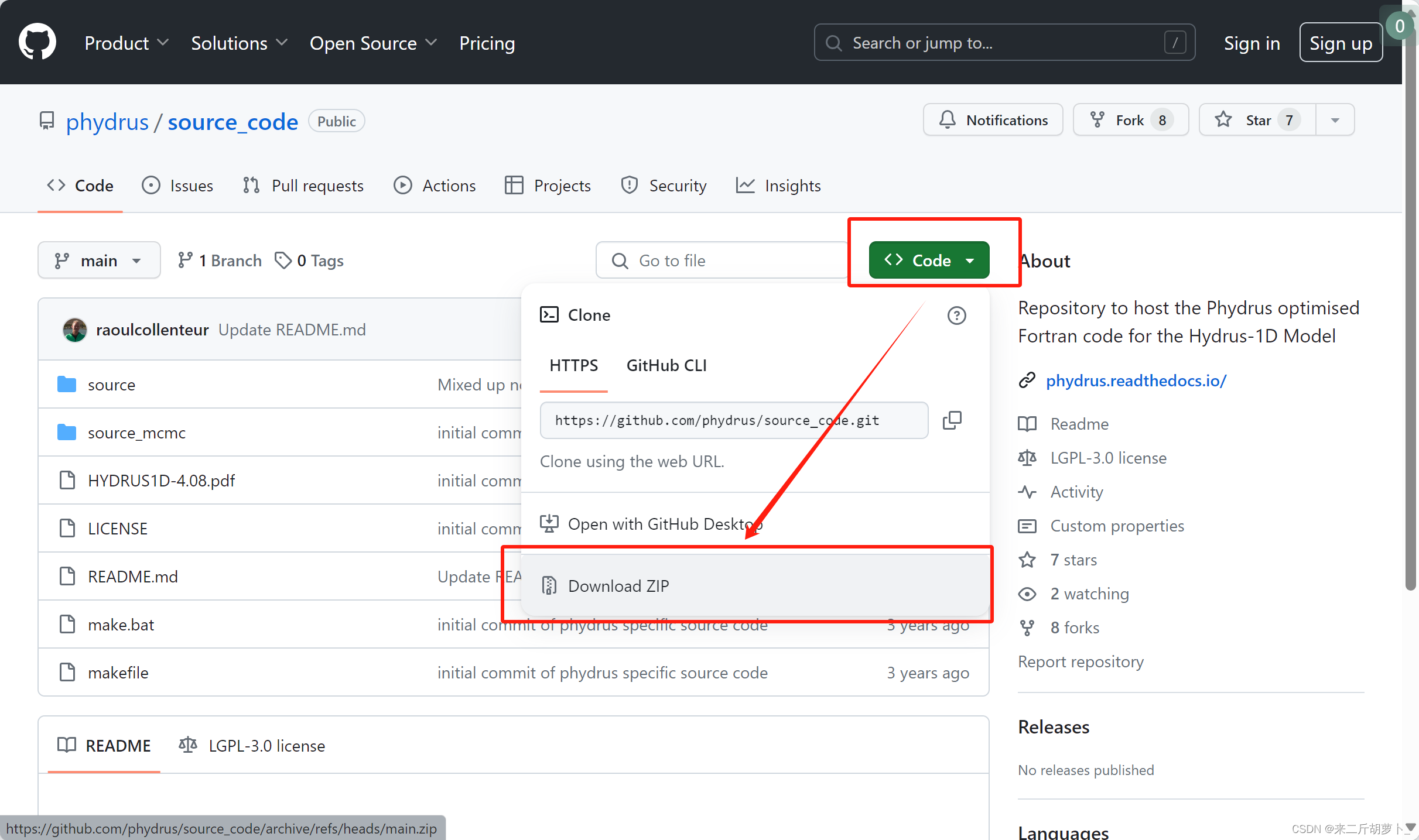This screenshot has width=1419, height=840.
Task: Open the main branch selector
Action: pyautogui.click(x=99, y=260)
